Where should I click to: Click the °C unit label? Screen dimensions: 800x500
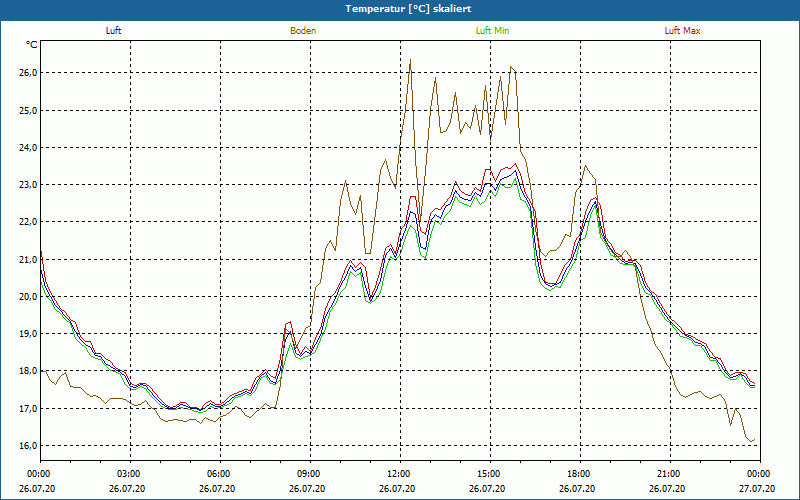[x=32, y=45]
